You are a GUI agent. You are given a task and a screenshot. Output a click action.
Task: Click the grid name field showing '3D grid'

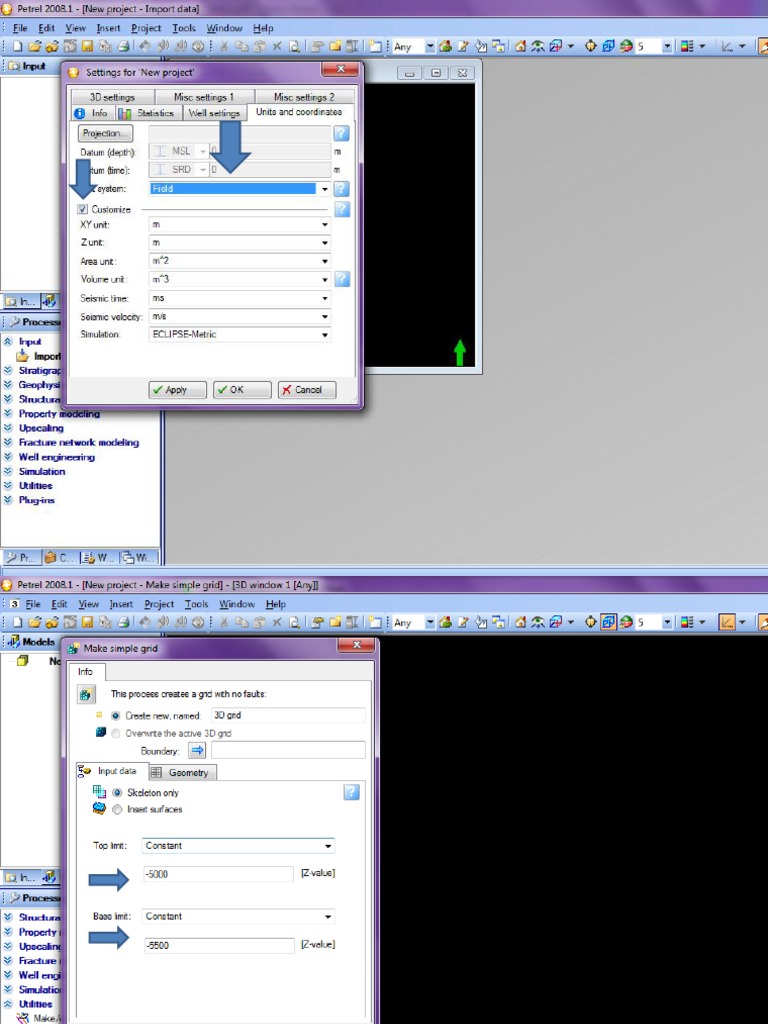click(x=288, y=715)
